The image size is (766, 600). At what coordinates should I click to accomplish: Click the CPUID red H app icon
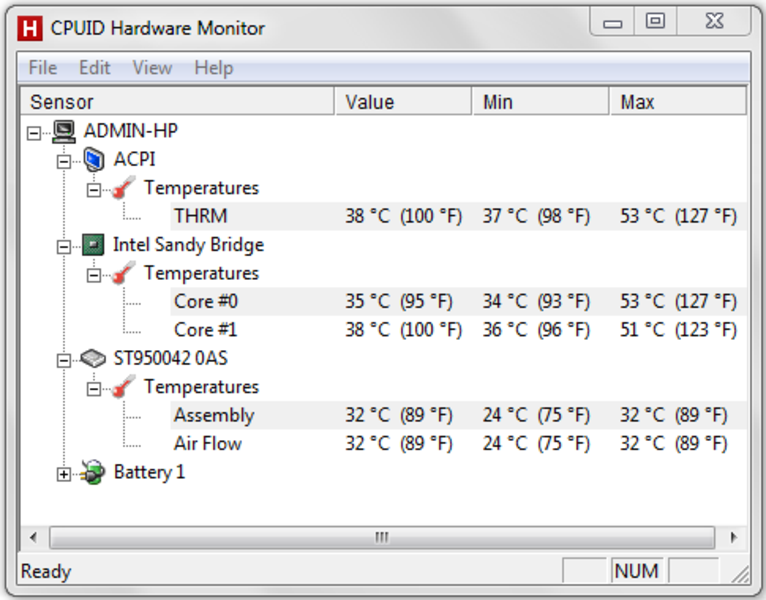point(29,28)
